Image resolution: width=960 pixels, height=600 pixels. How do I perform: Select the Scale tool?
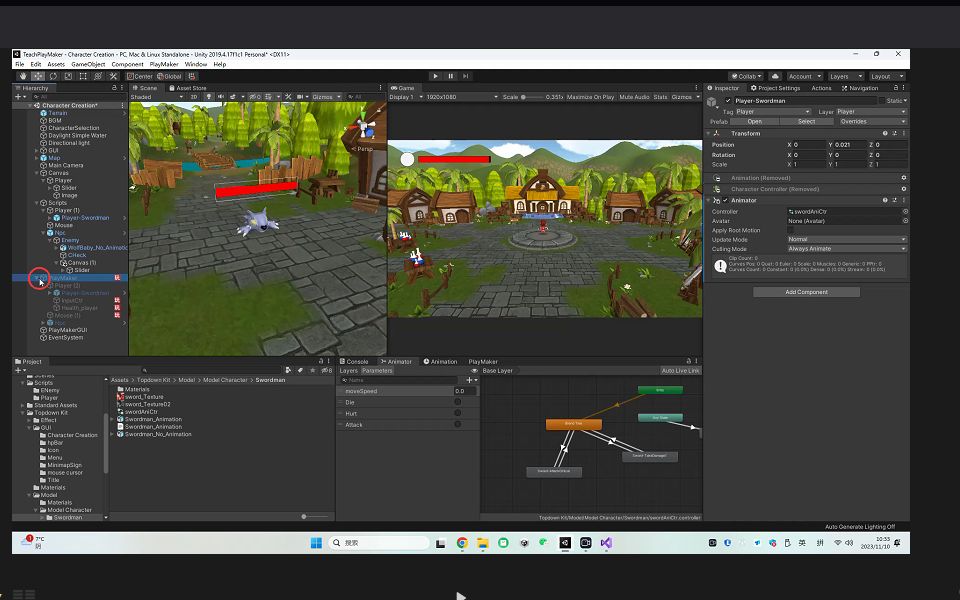68,77
